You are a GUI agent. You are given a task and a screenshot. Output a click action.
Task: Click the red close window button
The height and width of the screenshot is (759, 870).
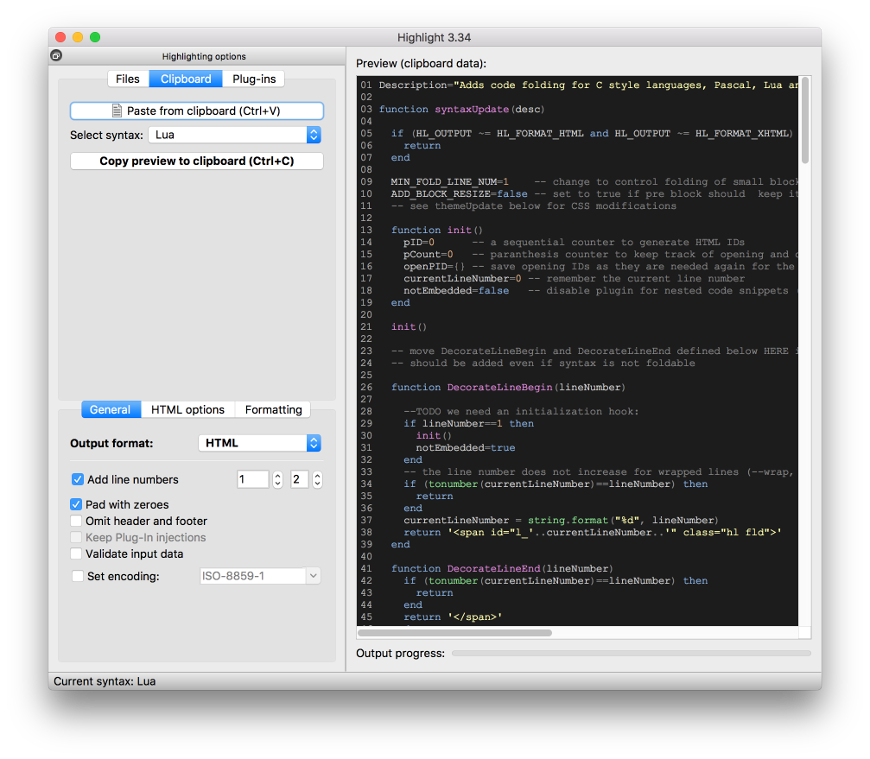pyautogui.click(x=60, y=37)
